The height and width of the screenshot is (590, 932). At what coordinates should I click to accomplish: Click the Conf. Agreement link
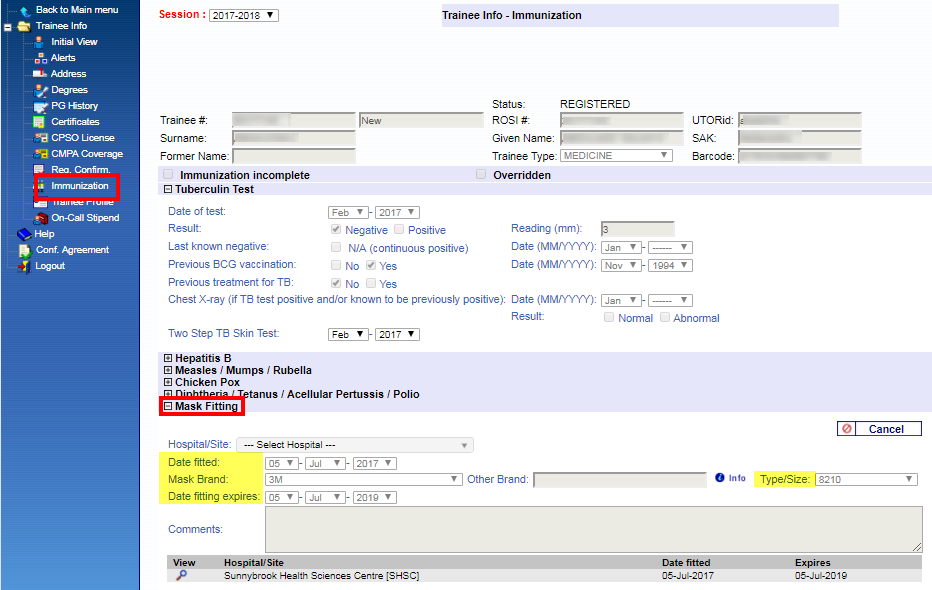[x=72, y=250]
